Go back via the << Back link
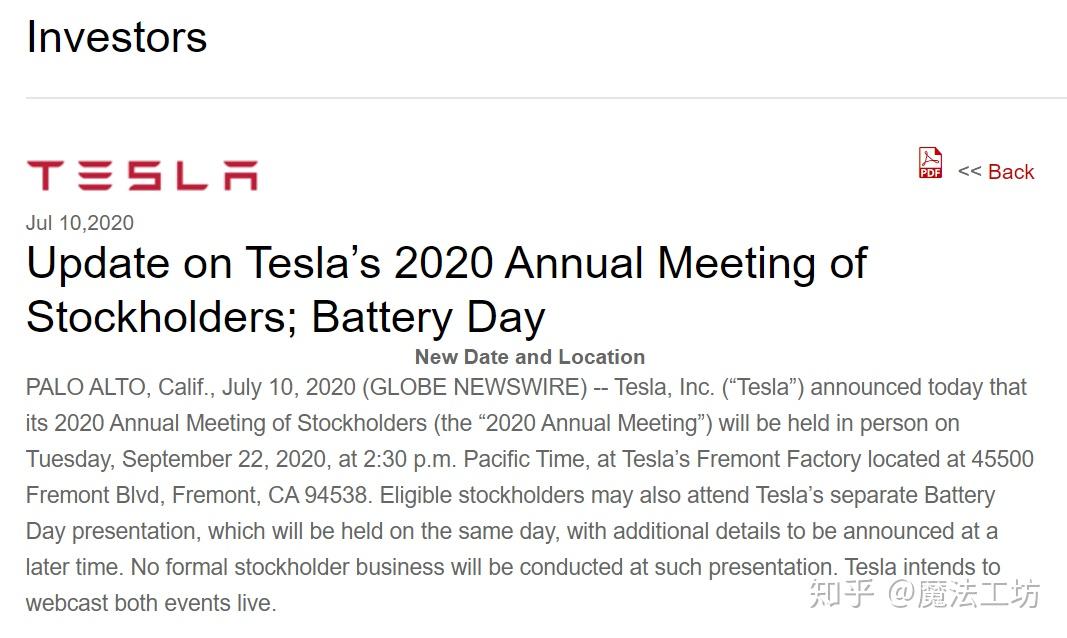Image resolution: width=1067 pixels, height=638 pixels. click(x=996, y=172)
